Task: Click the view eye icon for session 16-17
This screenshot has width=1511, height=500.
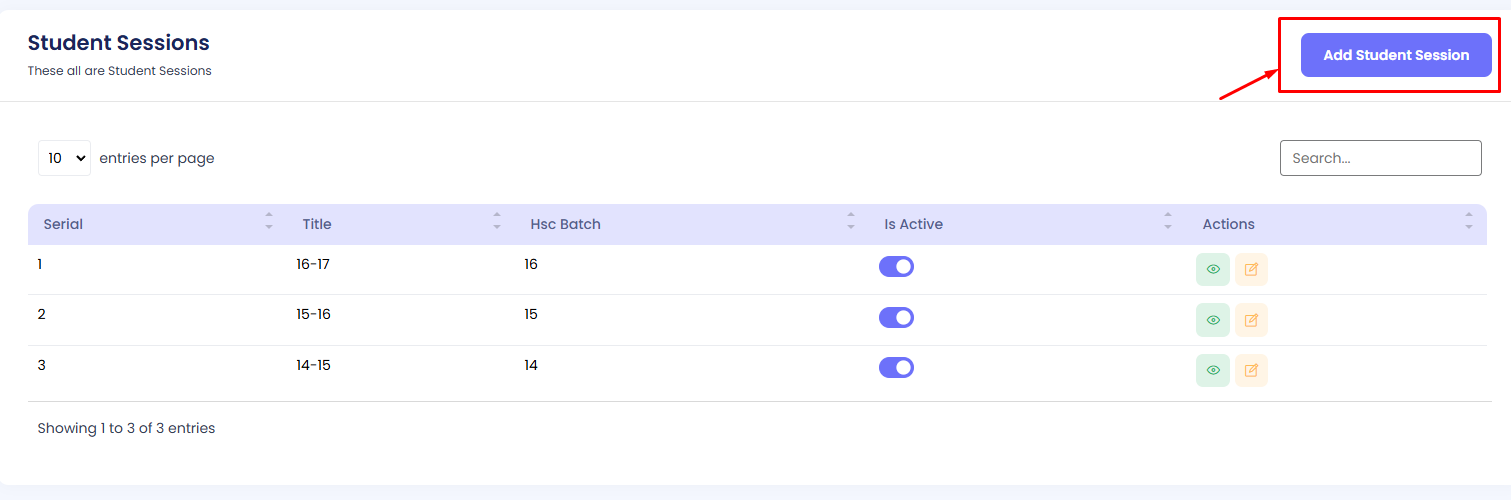Action: [x=1212, y=270]
